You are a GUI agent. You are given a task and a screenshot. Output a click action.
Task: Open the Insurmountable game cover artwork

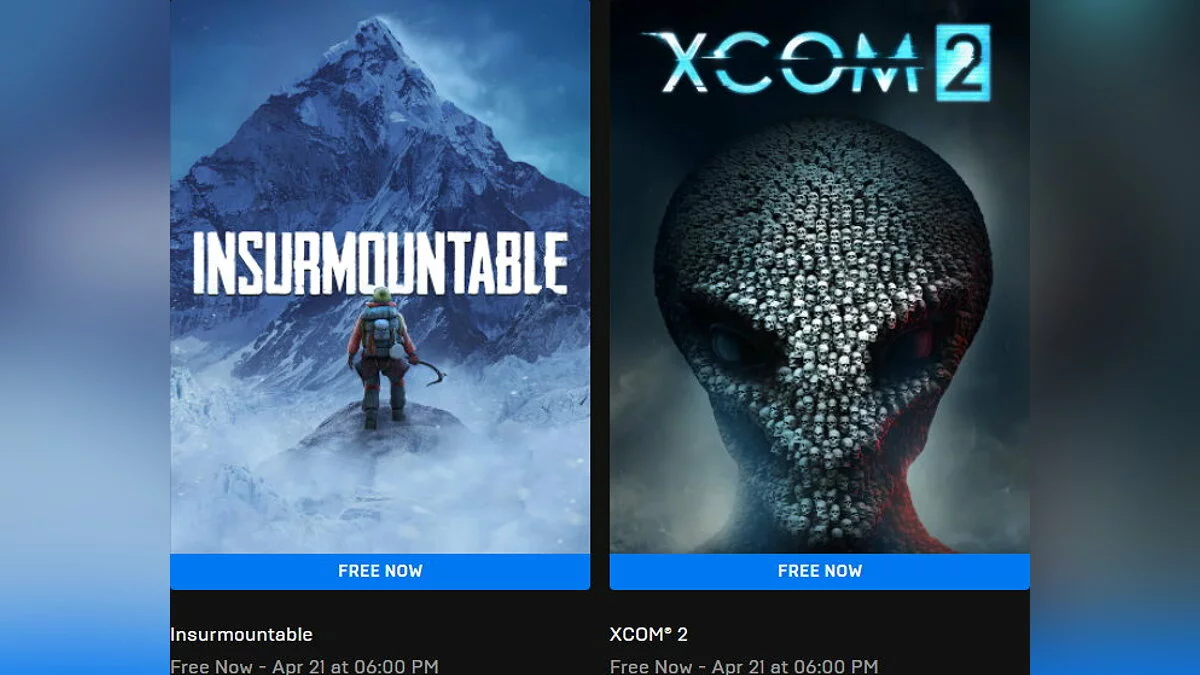click(380, 277)
